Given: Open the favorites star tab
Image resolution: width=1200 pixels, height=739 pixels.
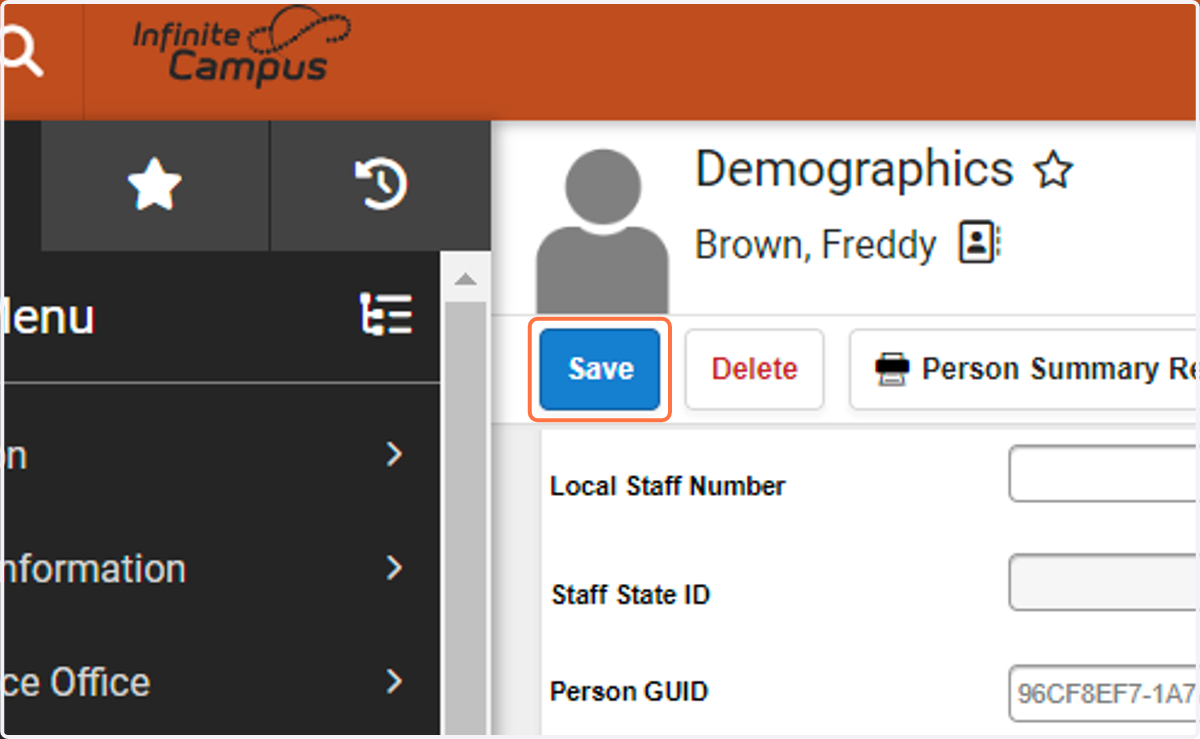Looking at the screenshot, I should pos(154,185).
